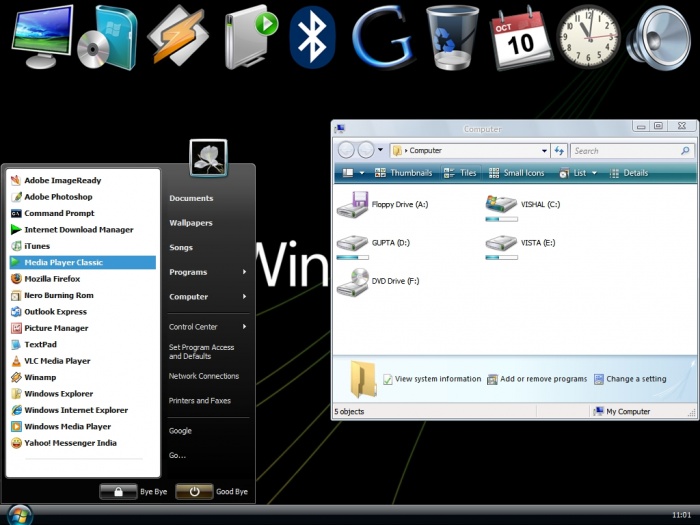Click the Forward arrow in Computer window
The width and height of the screenshot is (700, 525).
(x=366, y=150)
